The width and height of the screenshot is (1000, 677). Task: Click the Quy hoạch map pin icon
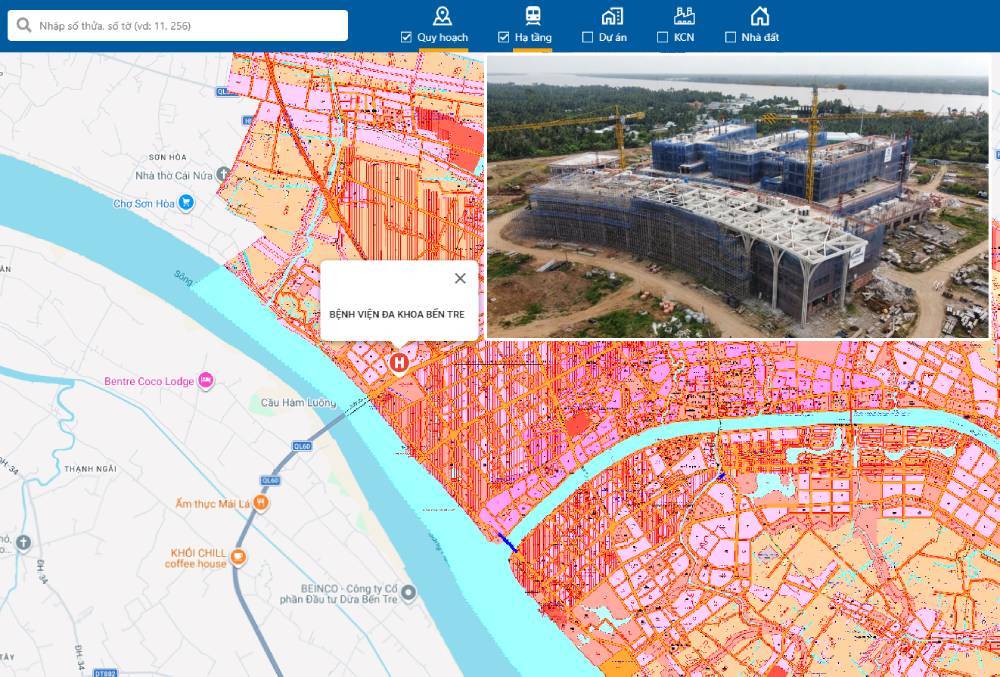(x=442, y=15)
